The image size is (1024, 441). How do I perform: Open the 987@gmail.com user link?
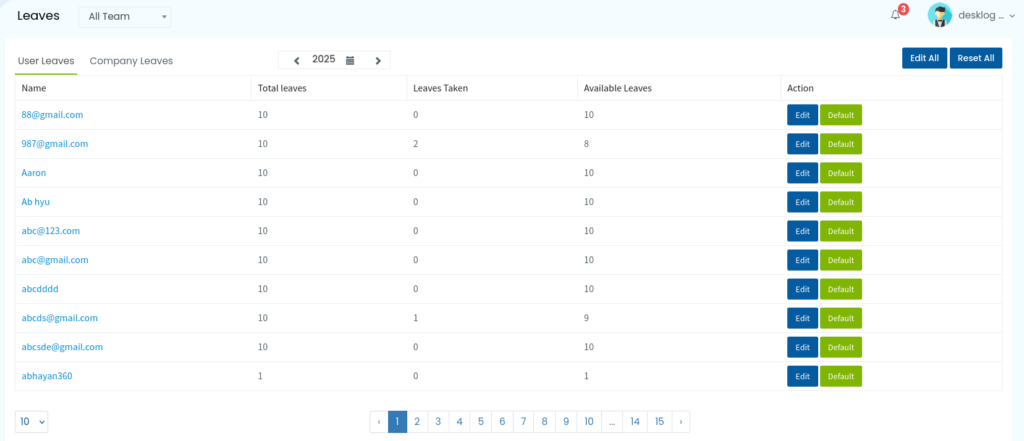point(55,144)
